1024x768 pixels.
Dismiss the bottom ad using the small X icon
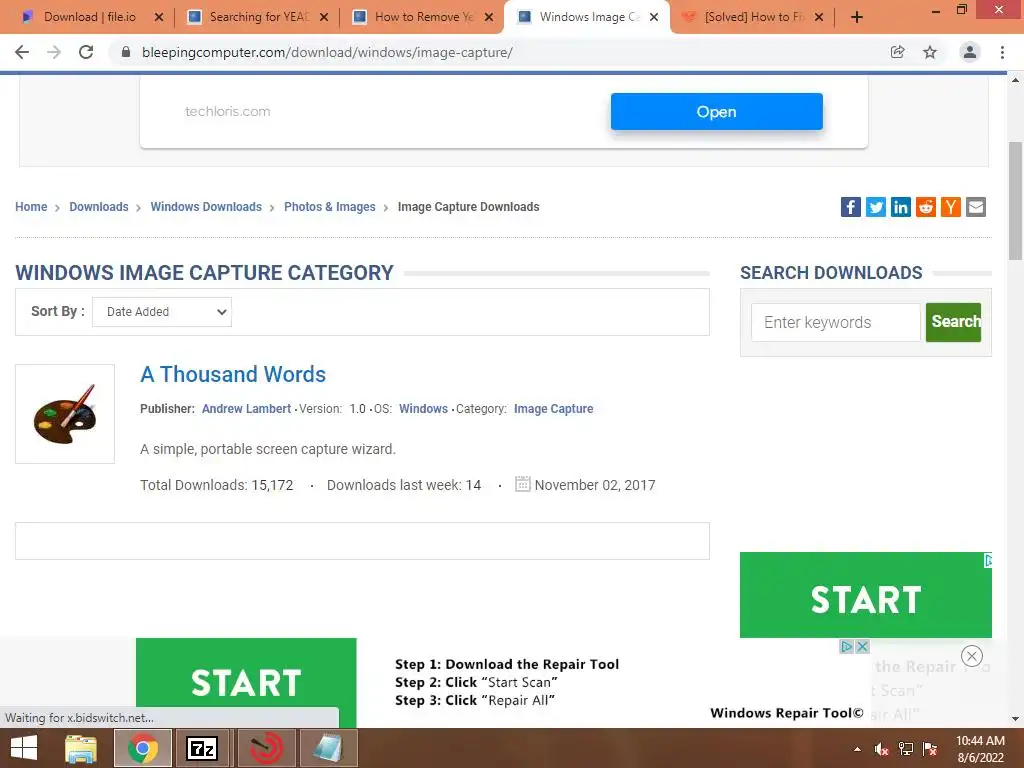pyautogui.click(x=862, y=647)
